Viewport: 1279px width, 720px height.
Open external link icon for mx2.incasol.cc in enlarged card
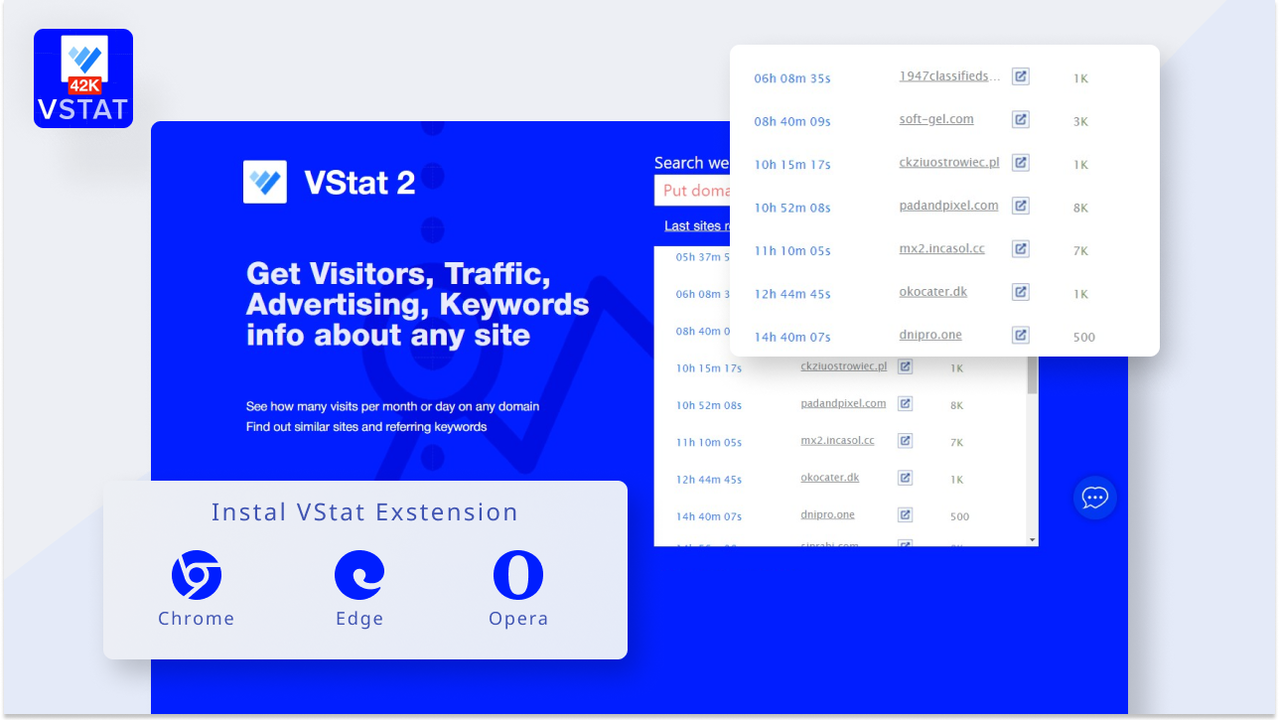pos(1020,248)
